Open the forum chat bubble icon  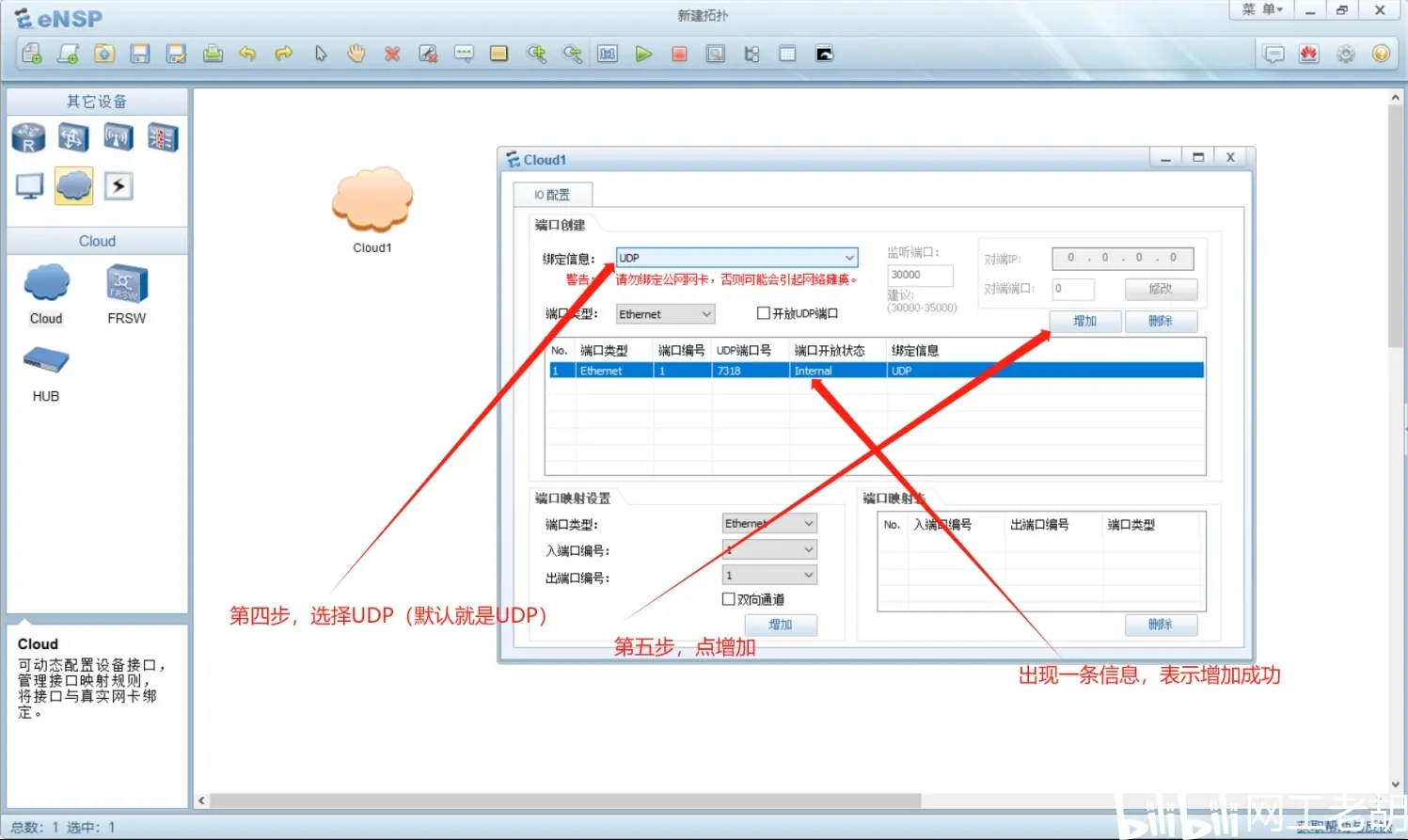tap(1274, 54)
